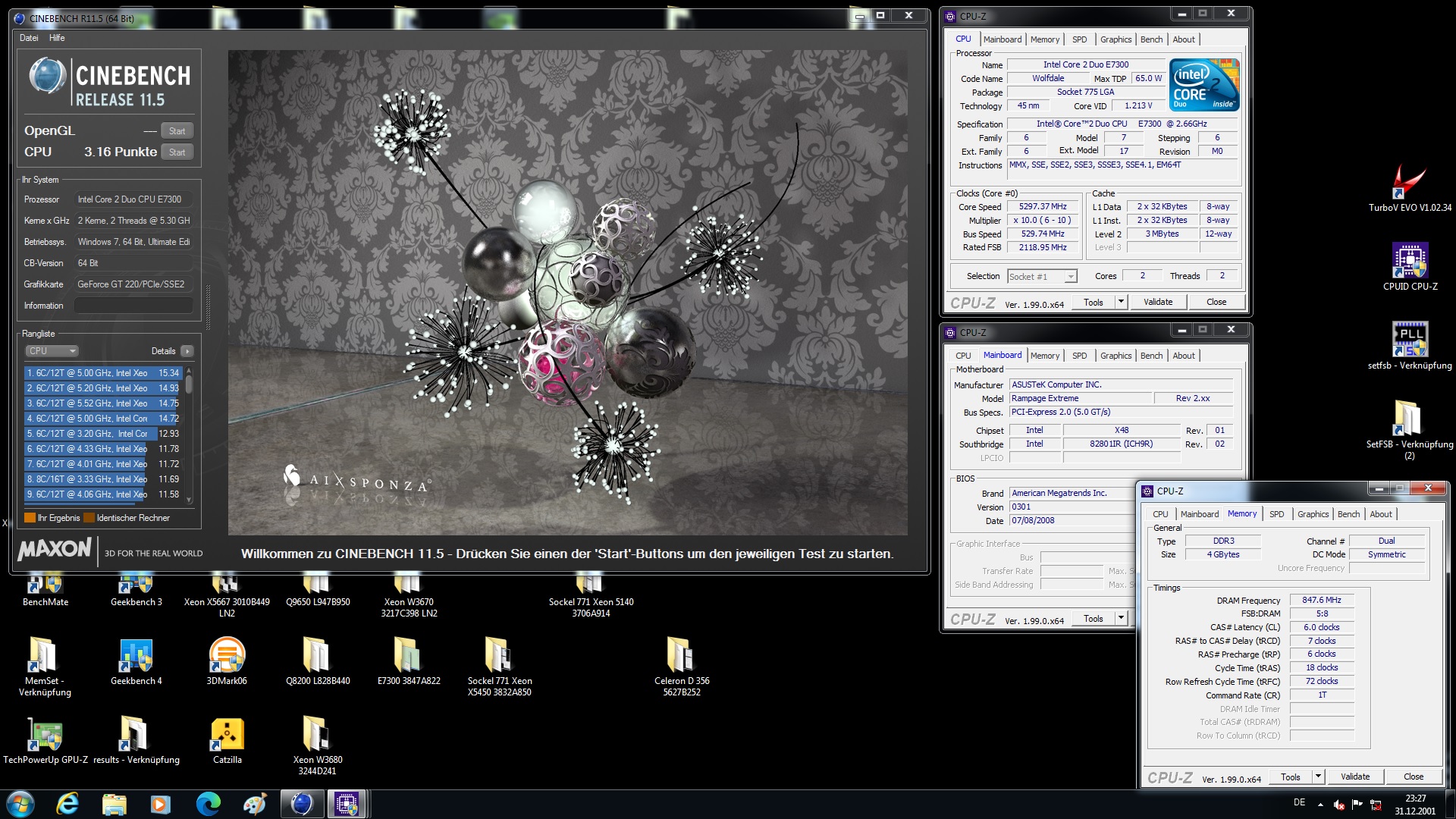Expand Details arrow in Rangliste
Image resolution: width=1456 pixels, height=819 pixels.
187,351
